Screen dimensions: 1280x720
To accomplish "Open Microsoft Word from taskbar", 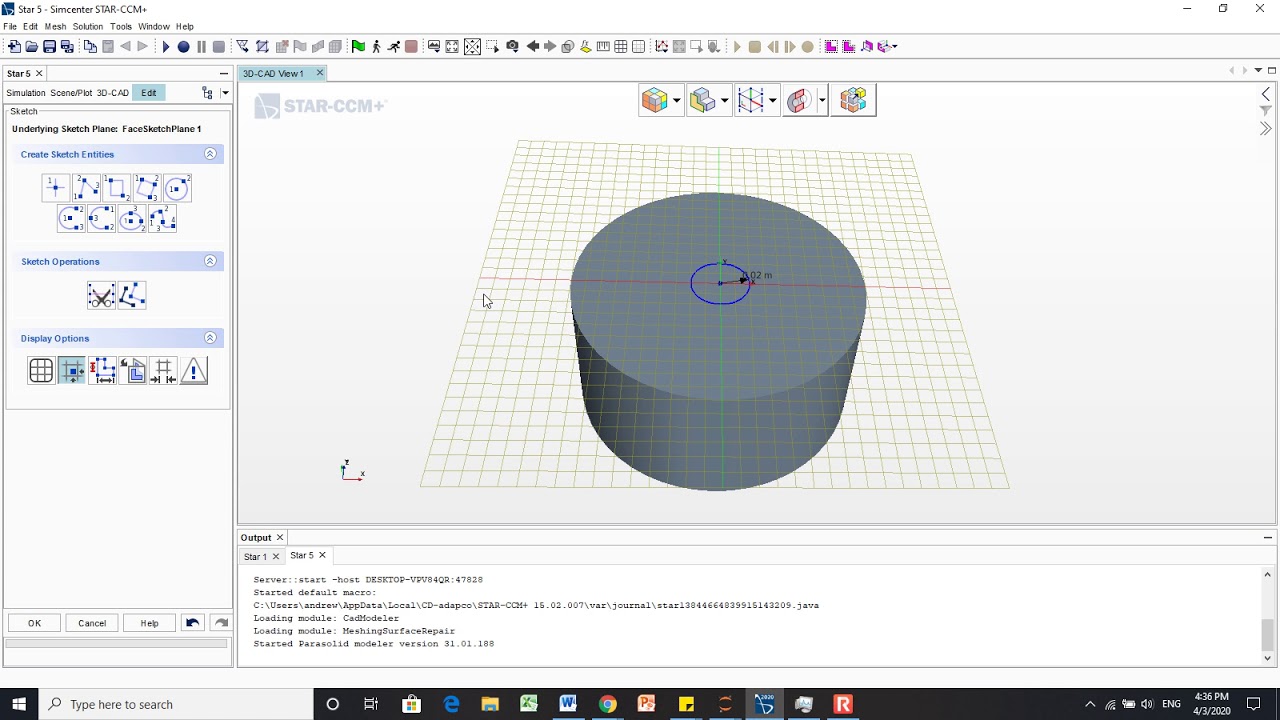I will 568,704.
